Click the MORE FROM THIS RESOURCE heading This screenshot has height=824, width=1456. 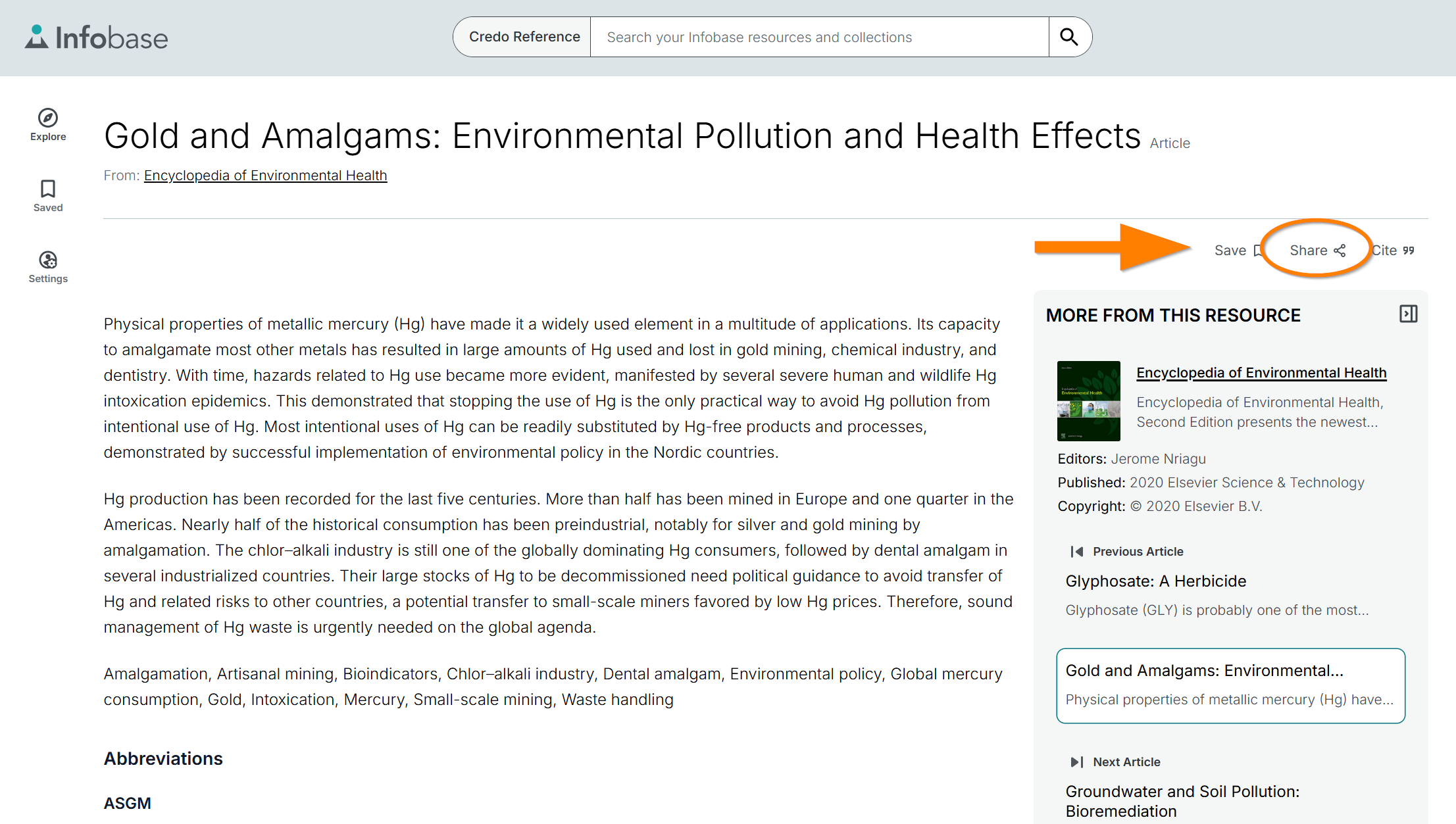1173,315
